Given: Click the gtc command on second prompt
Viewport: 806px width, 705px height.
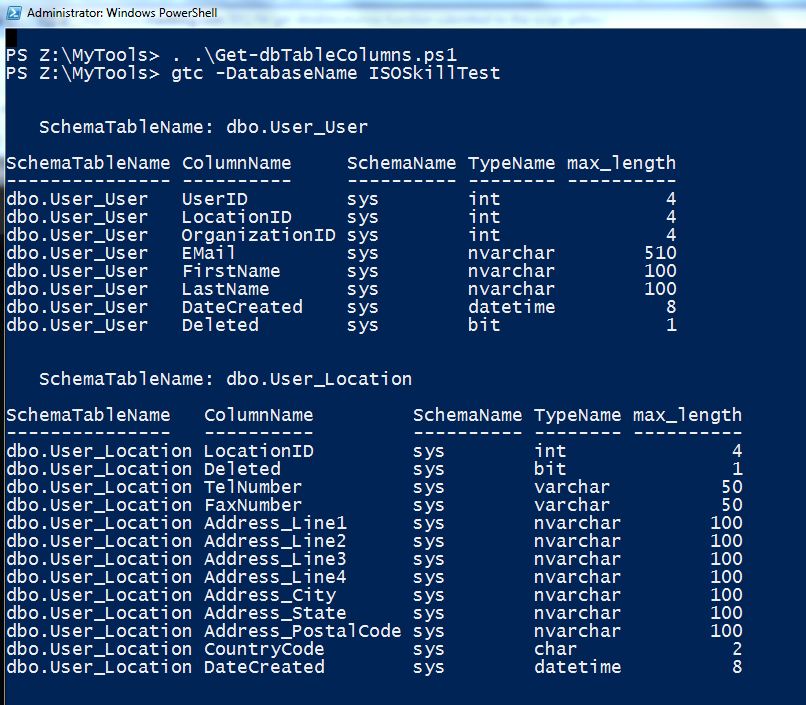Looking at the screenshot, I should 187,73.
